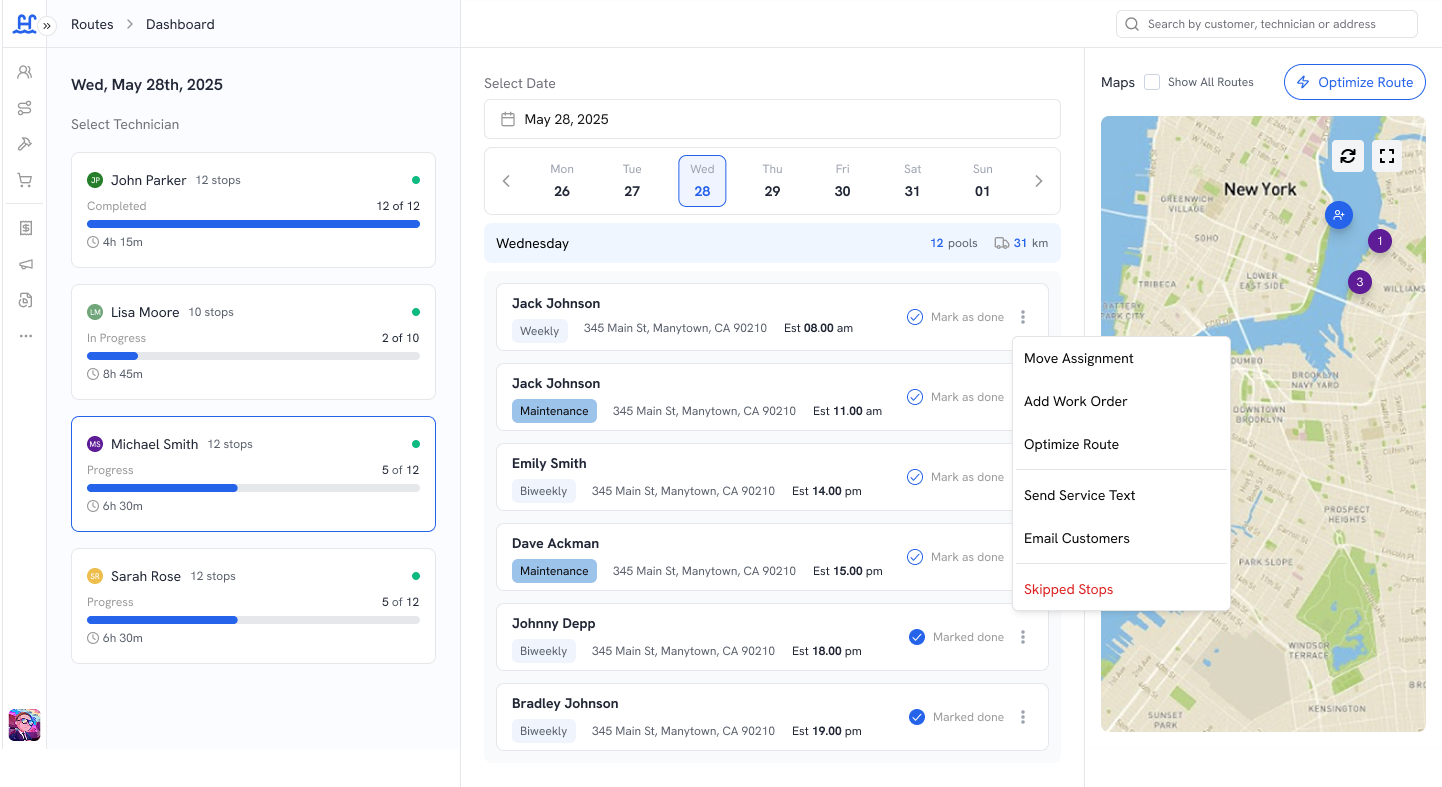Open the megaphone marketing icon in sidebar
The height and width of the screenshot is (787, 1442).
coord(25,264)
